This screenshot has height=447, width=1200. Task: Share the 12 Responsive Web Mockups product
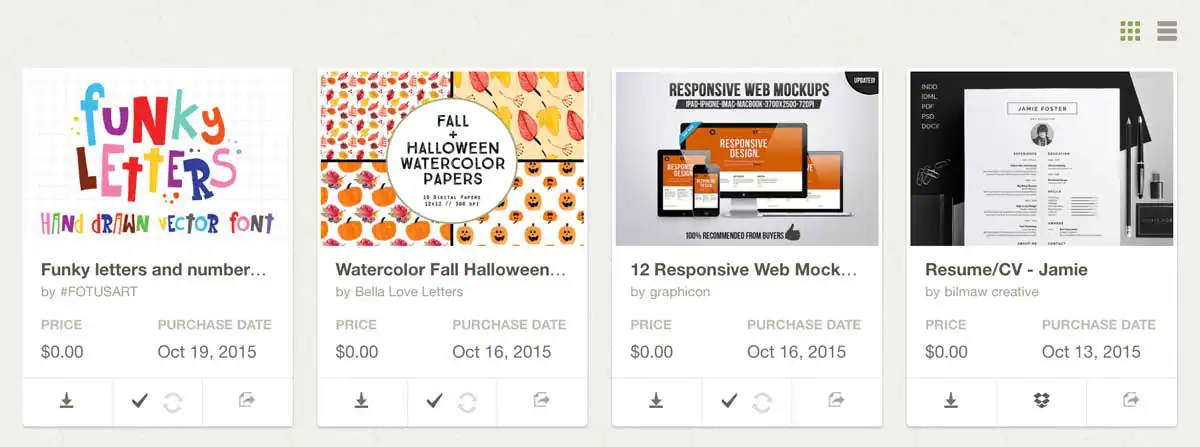point(836,401)
